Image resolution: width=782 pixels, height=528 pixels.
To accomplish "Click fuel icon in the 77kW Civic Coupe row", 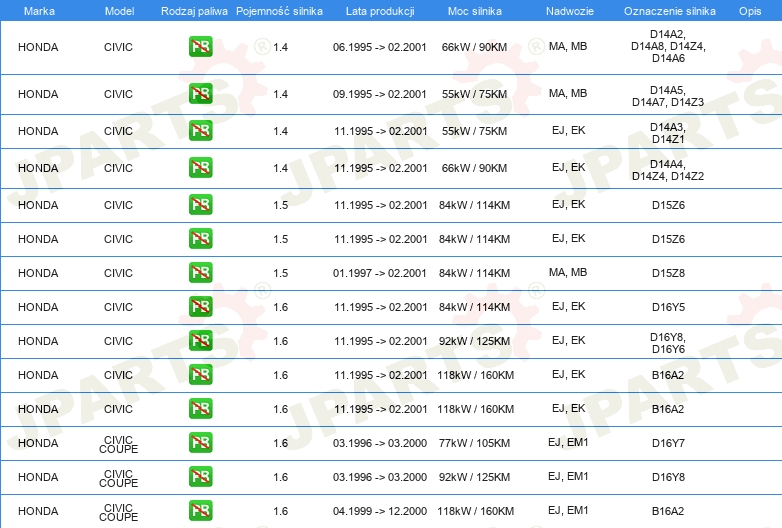I will (x=200, y=443).
